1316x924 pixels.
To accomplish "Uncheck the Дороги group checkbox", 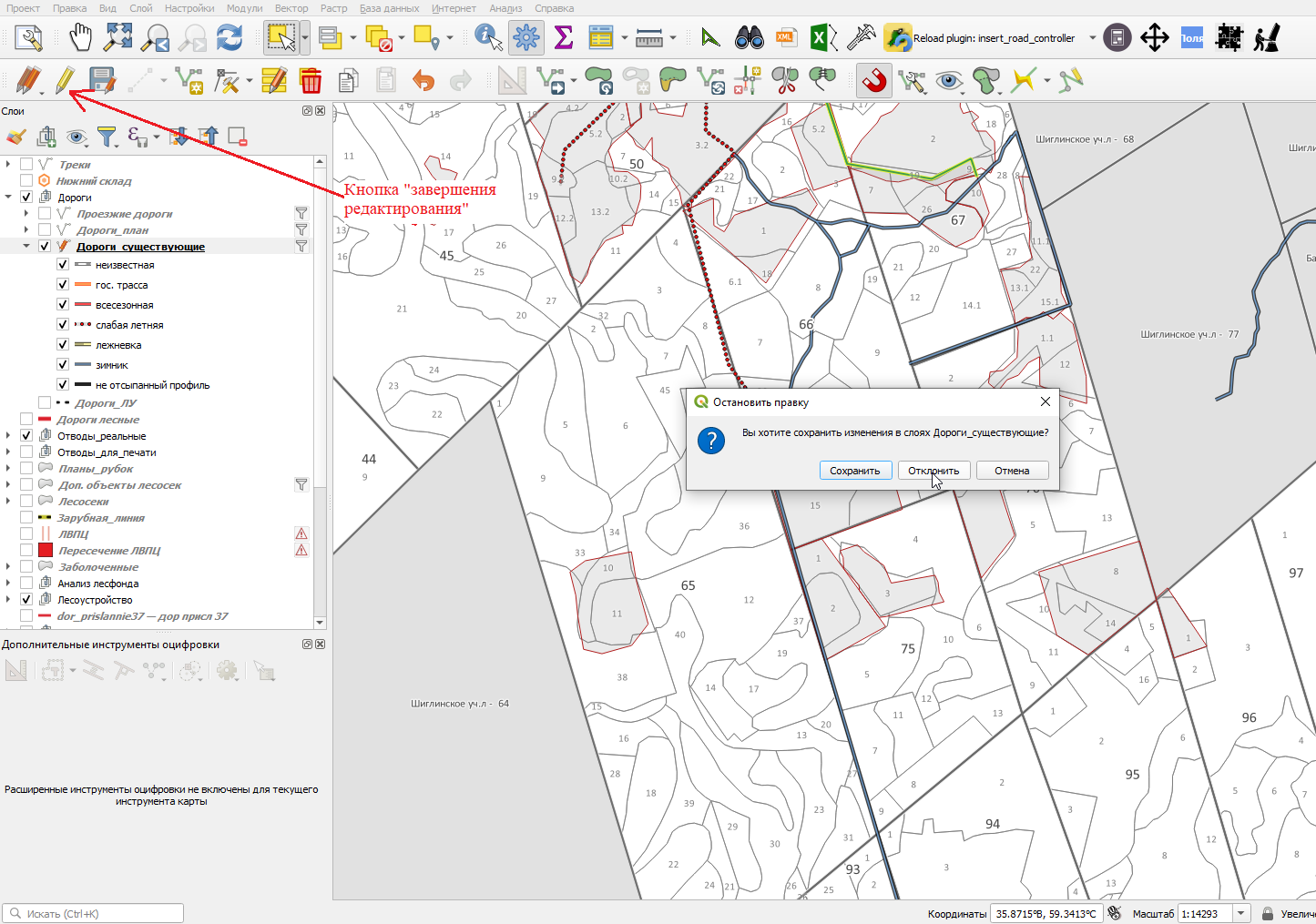I will click(x=26, y=198).
